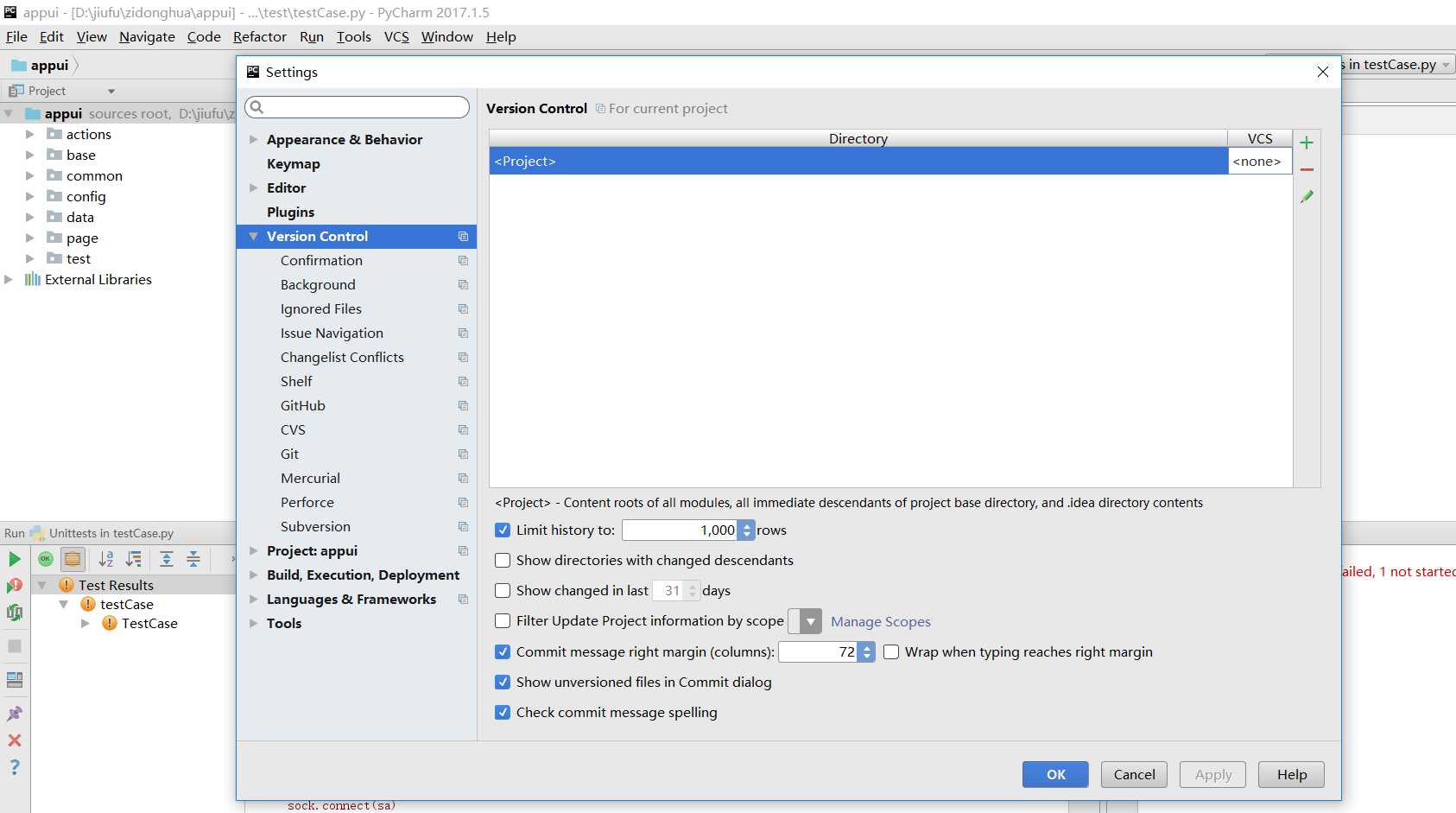Click the icon beside Languages & Frameworks

(x=463, y=599)
